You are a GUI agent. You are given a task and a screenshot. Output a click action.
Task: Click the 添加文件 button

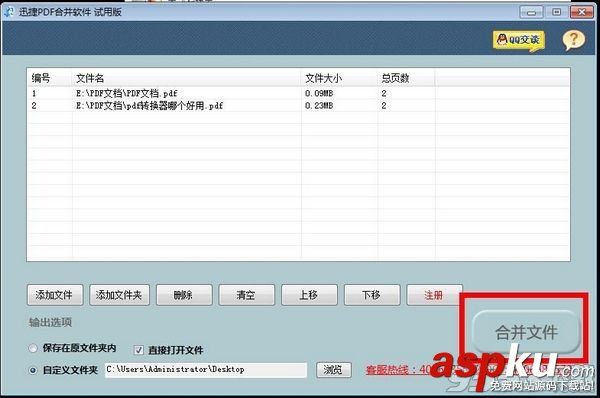(55, 295)
